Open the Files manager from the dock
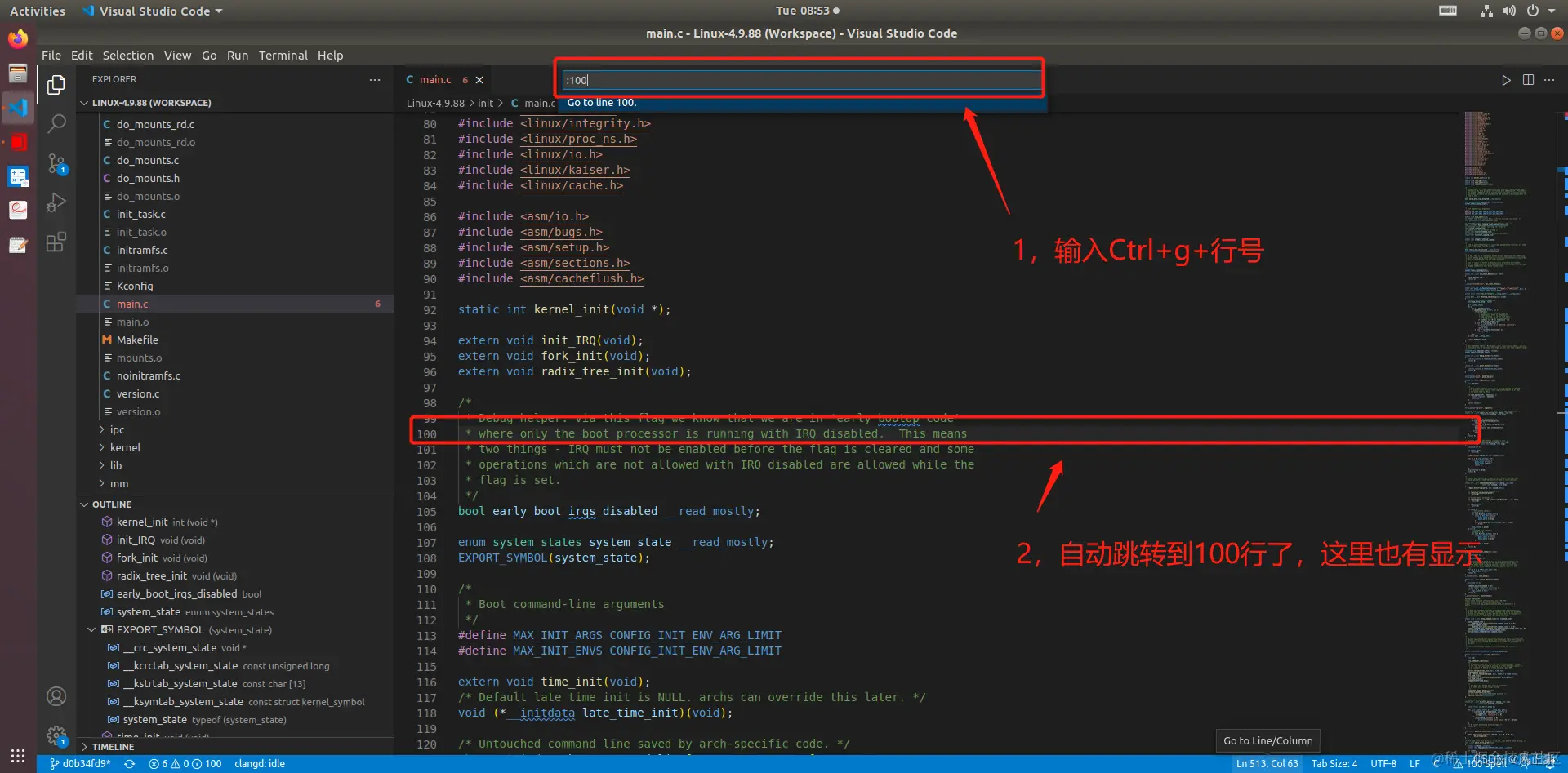 coord(18,73)
